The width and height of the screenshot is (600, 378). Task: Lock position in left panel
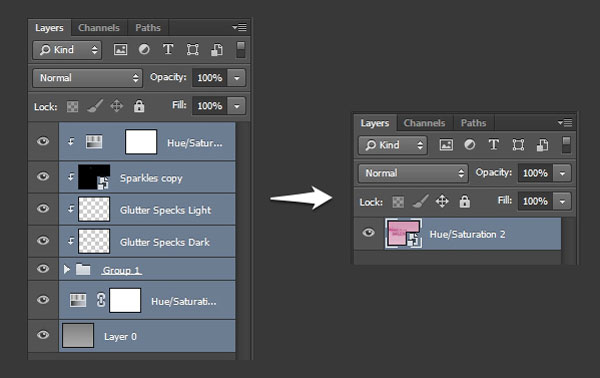[117, 106]
